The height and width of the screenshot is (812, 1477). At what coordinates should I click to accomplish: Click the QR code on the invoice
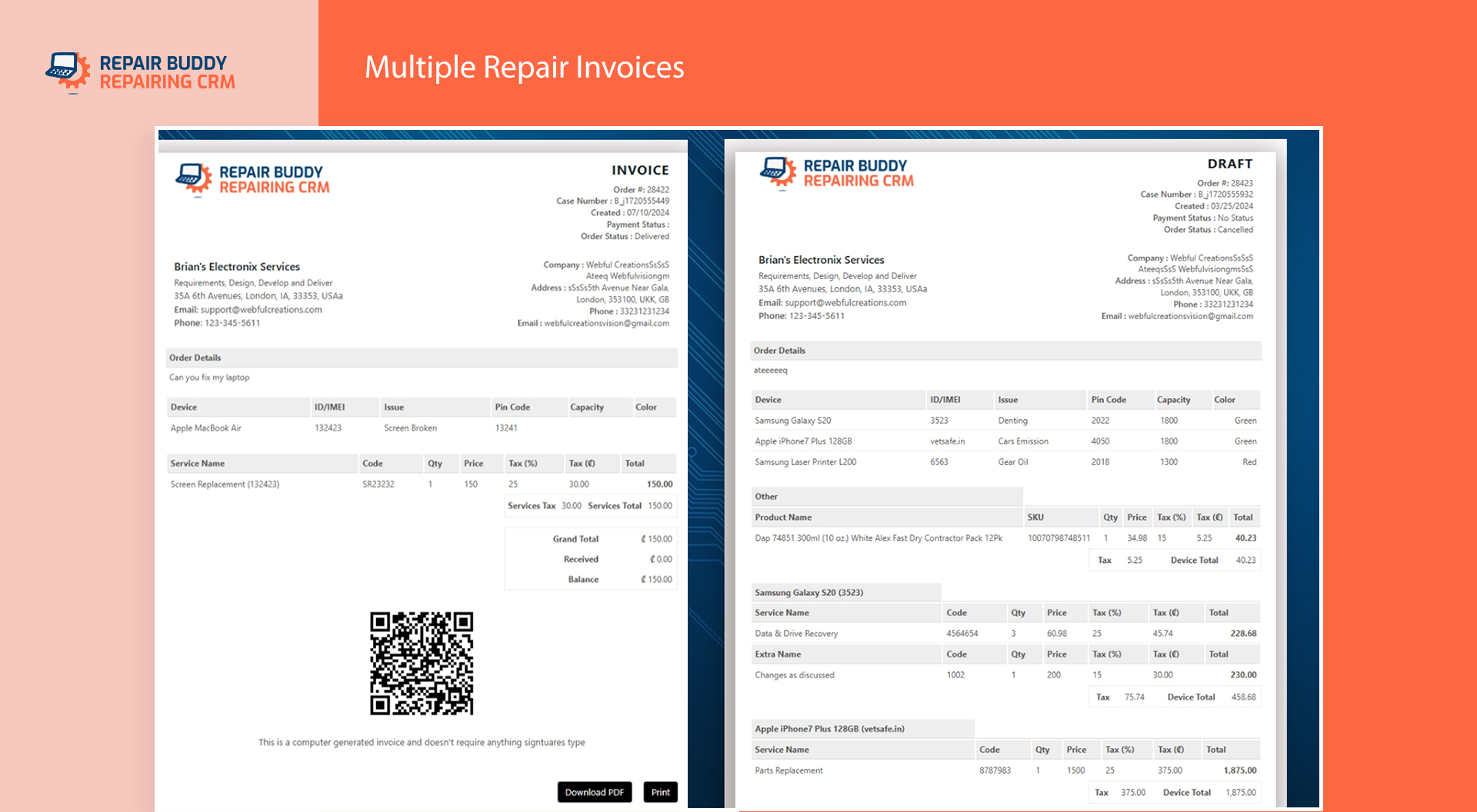pyautogui.click(x=422, y=664)
